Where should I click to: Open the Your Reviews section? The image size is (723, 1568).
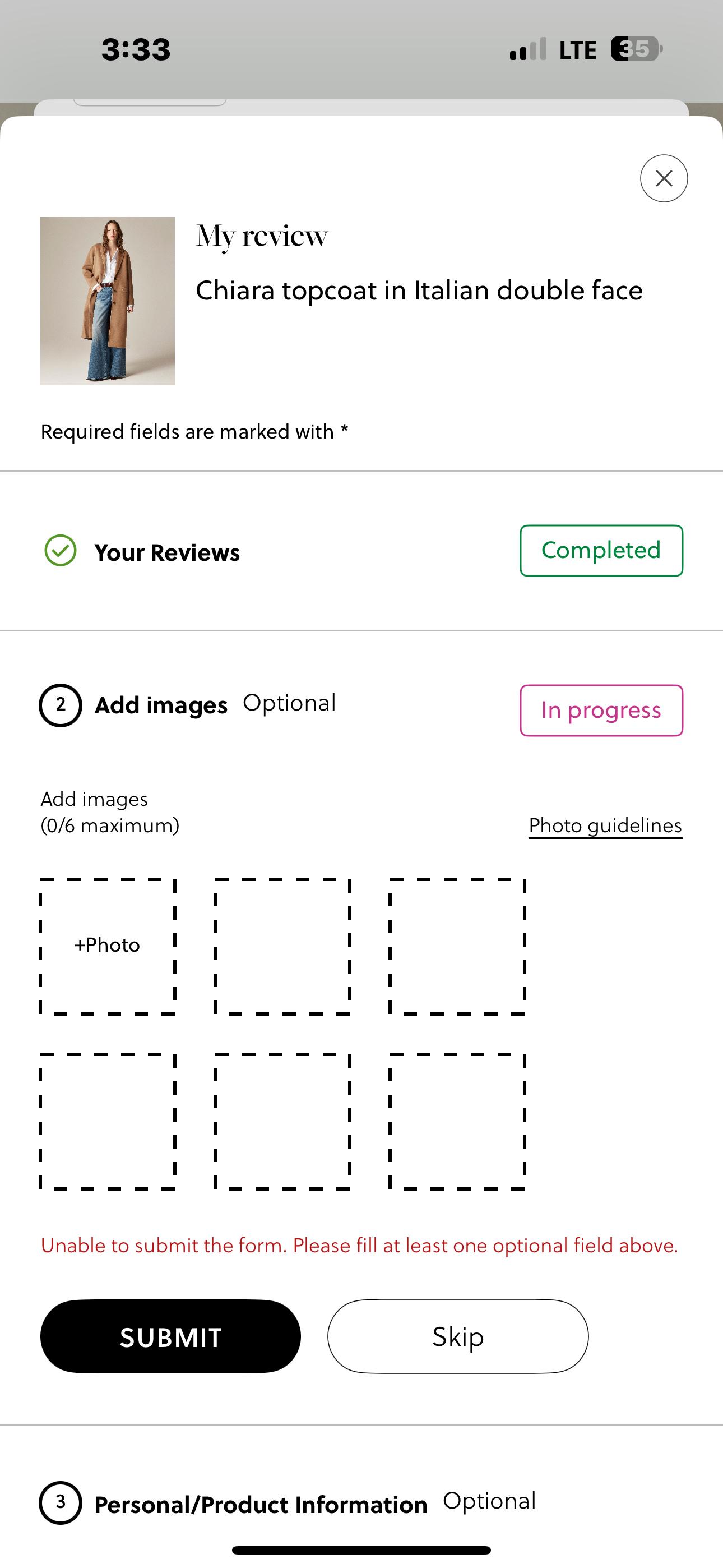pos(167,553)
